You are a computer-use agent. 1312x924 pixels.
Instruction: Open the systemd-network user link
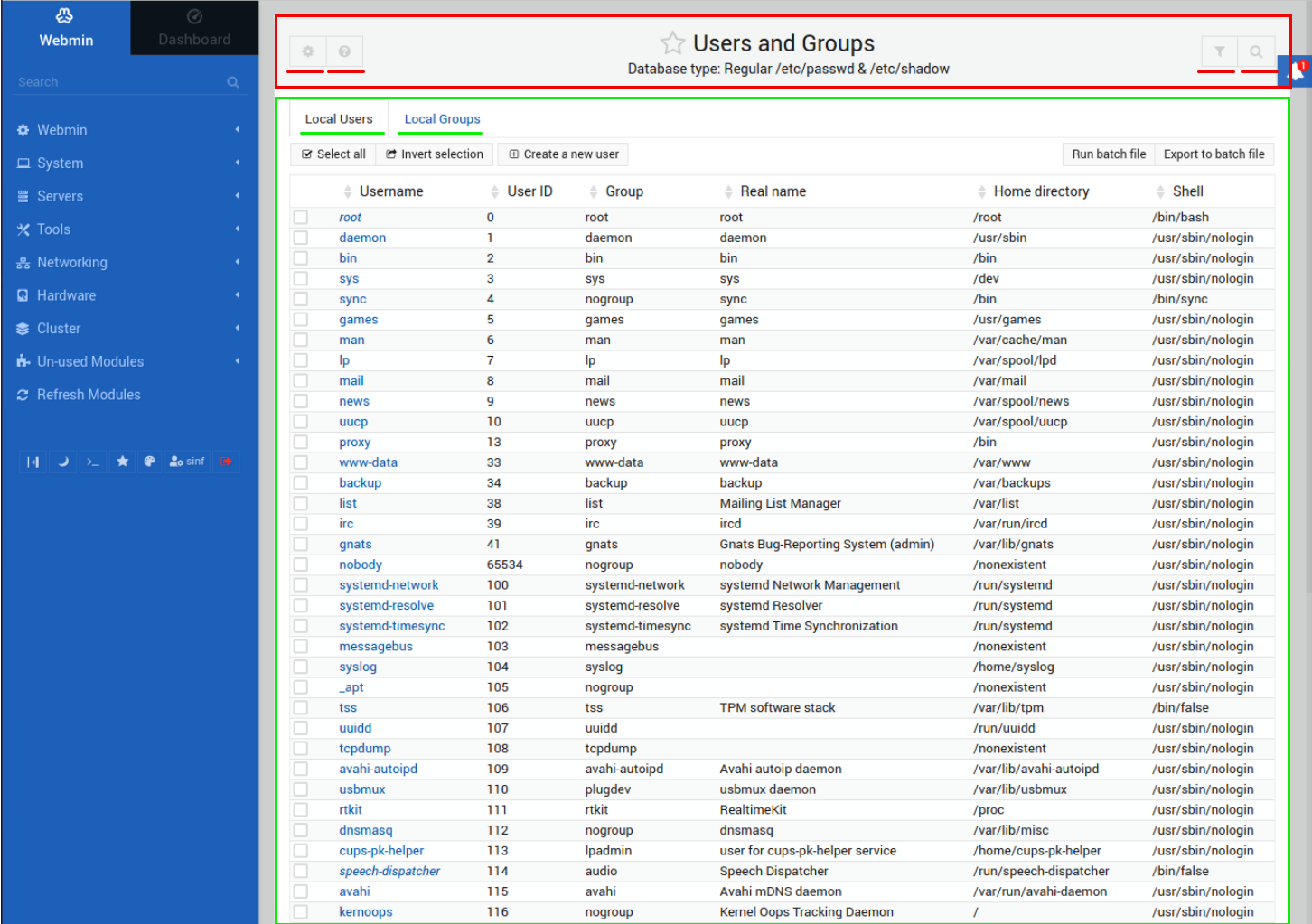(x=389, y=585)
